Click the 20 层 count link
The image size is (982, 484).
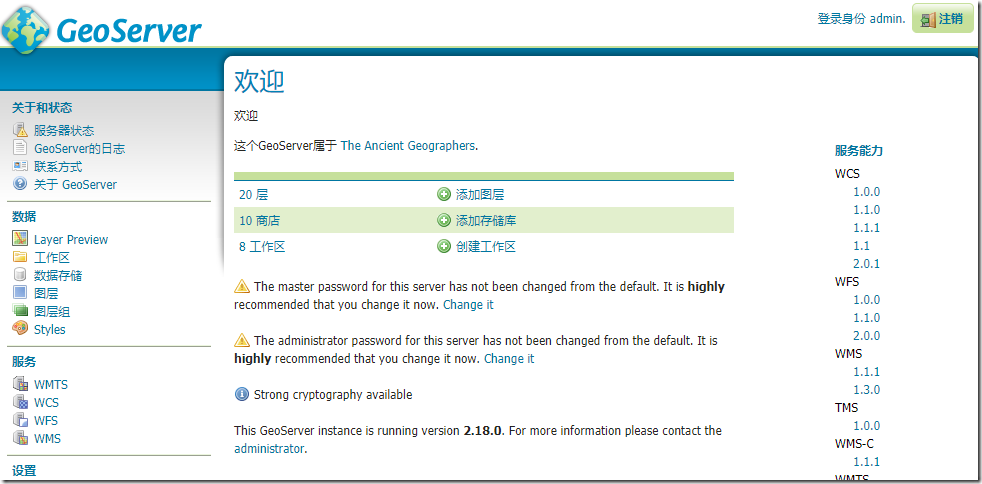pos(254,195)
